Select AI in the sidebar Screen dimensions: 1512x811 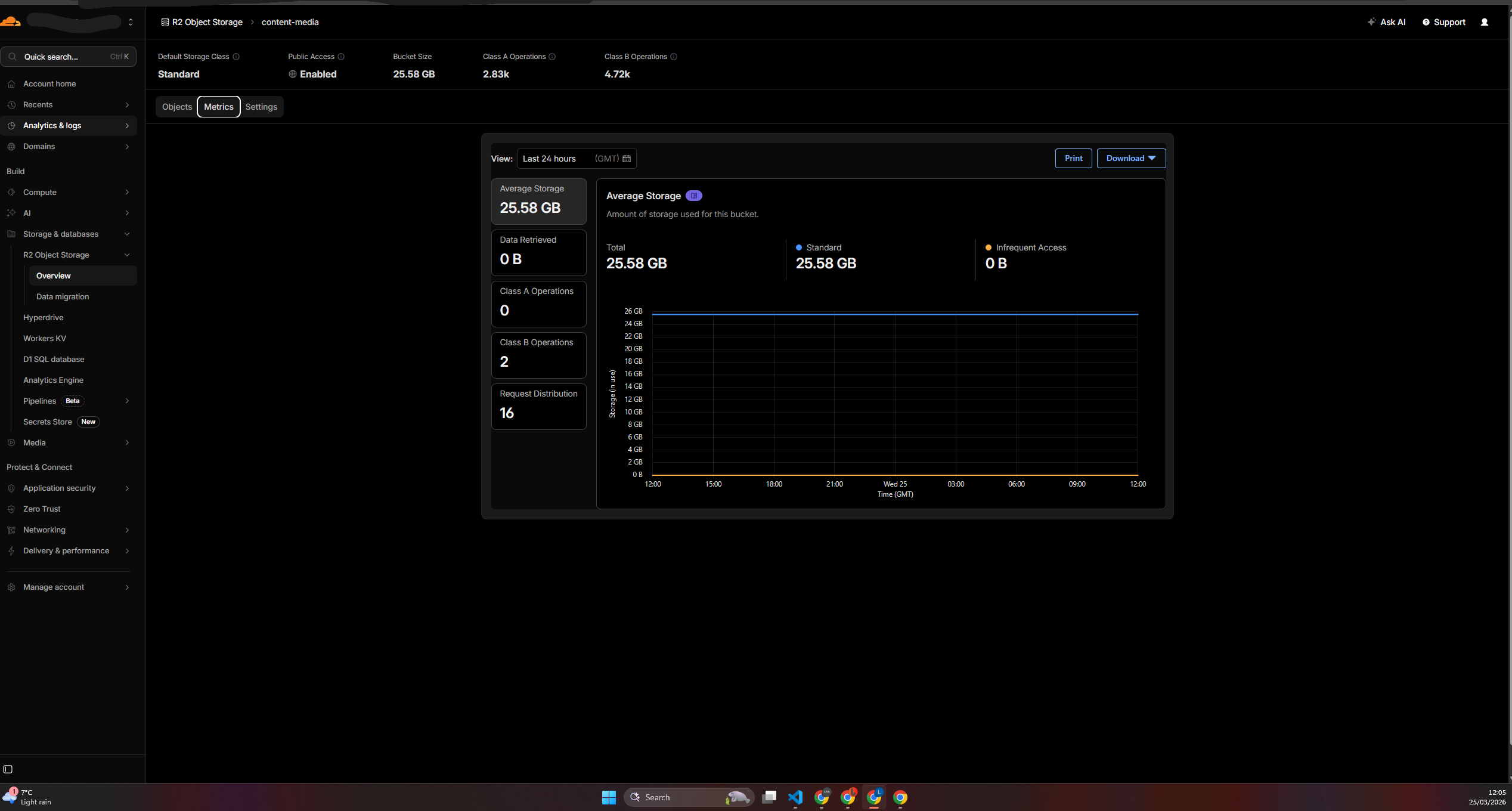[x=27, y=213]
